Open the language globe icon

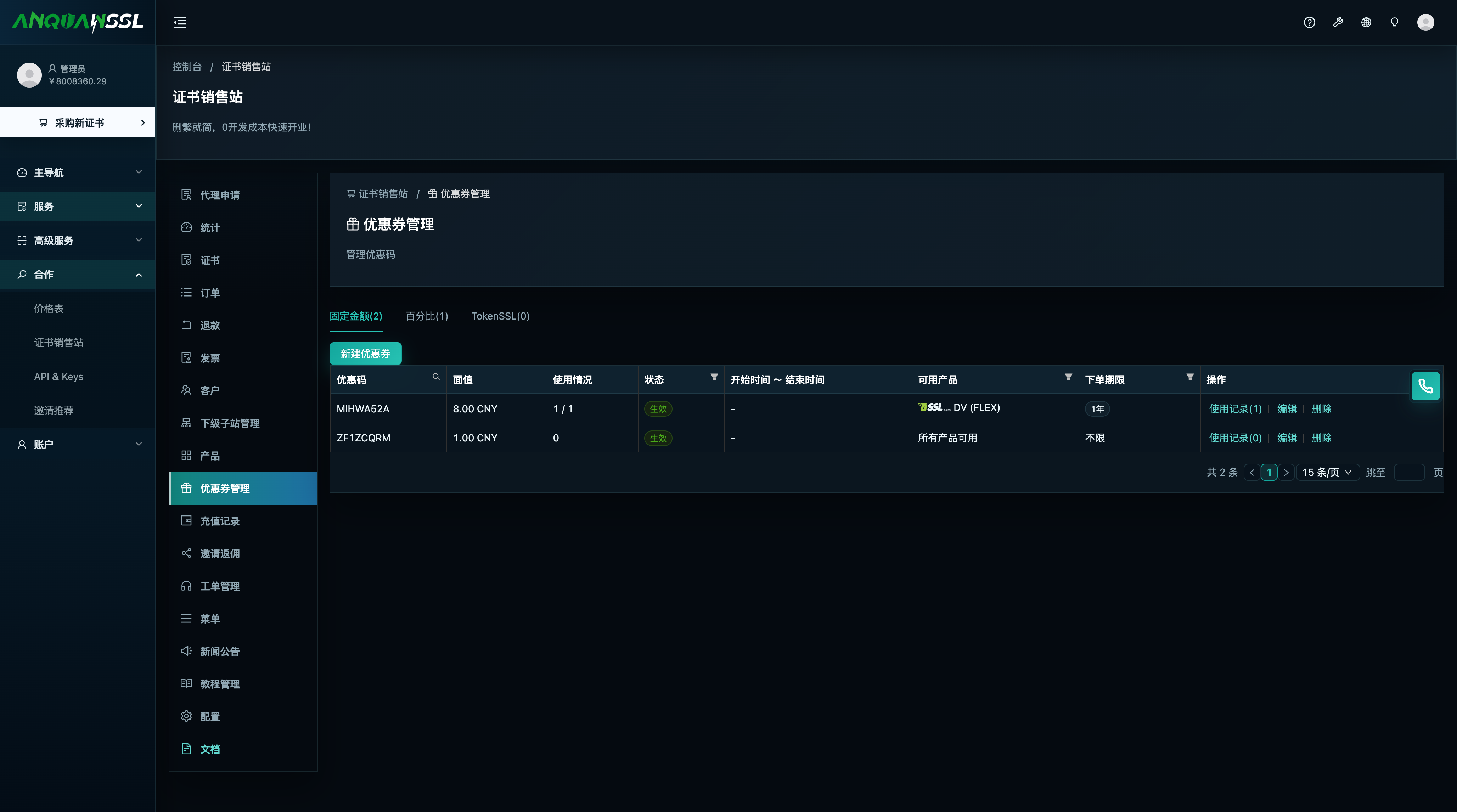(1366, 22)
